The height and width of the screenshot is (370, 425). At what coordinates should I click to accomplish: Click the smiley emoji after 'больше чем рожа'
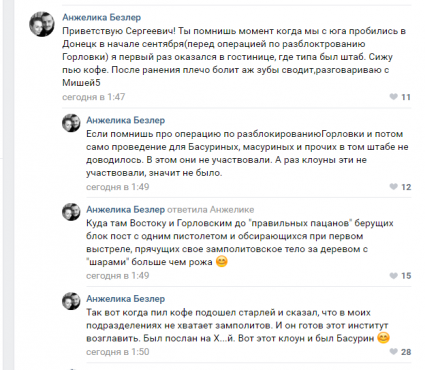[222, 261]
